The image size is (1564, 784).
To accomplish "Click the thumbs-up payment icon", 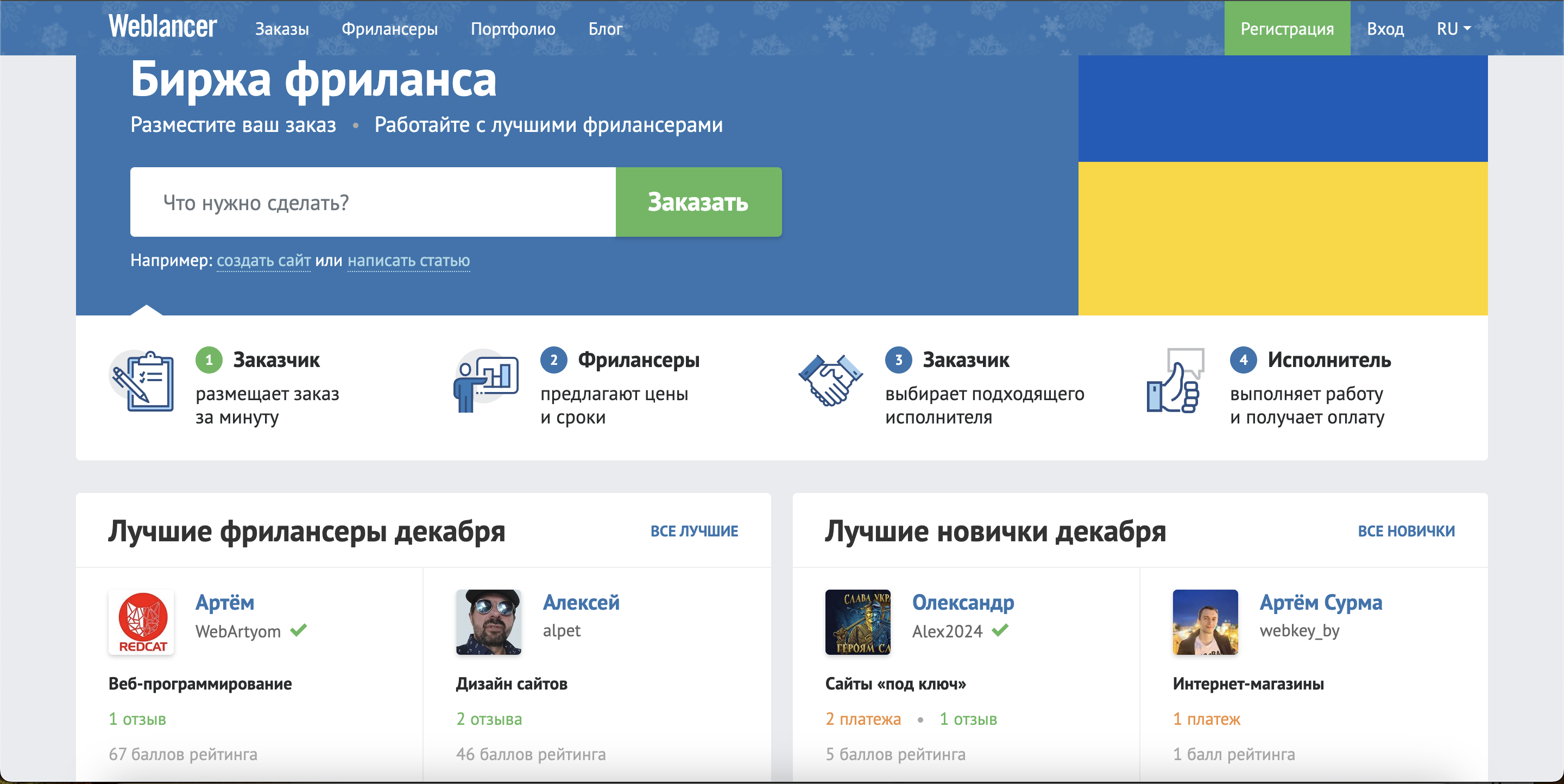I will tap(1174, 381).
